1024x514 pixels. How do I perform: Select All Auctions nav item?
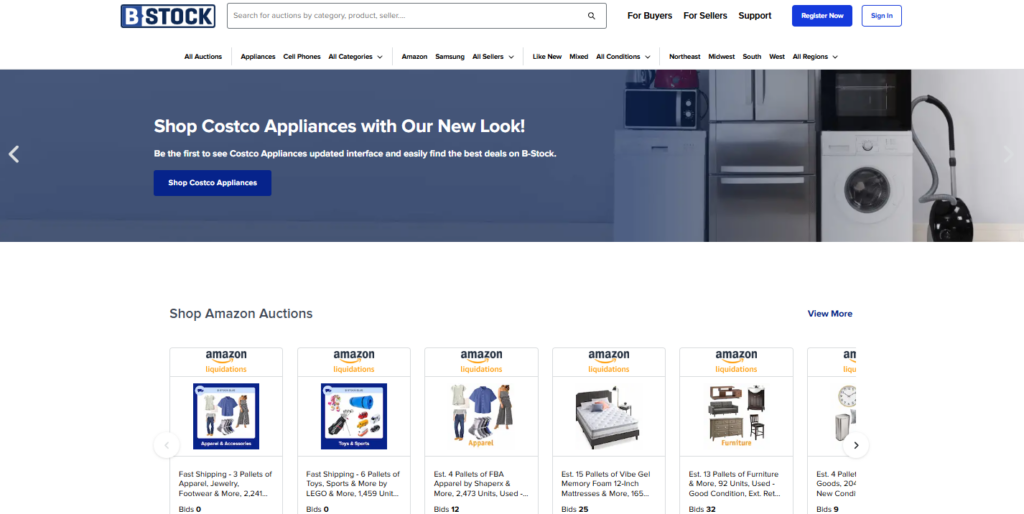pos(203,57)
